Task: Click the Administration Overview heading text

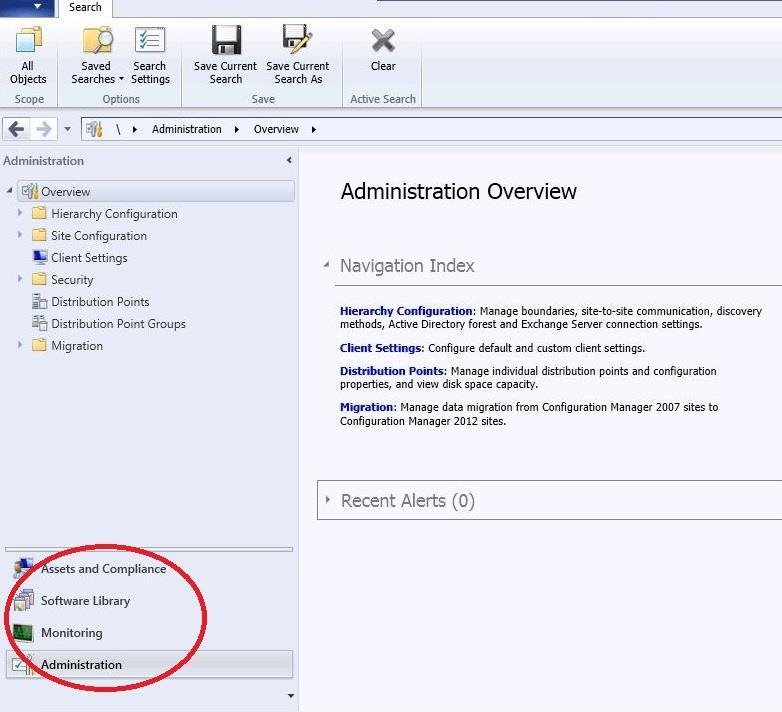Action: (458, 191)
